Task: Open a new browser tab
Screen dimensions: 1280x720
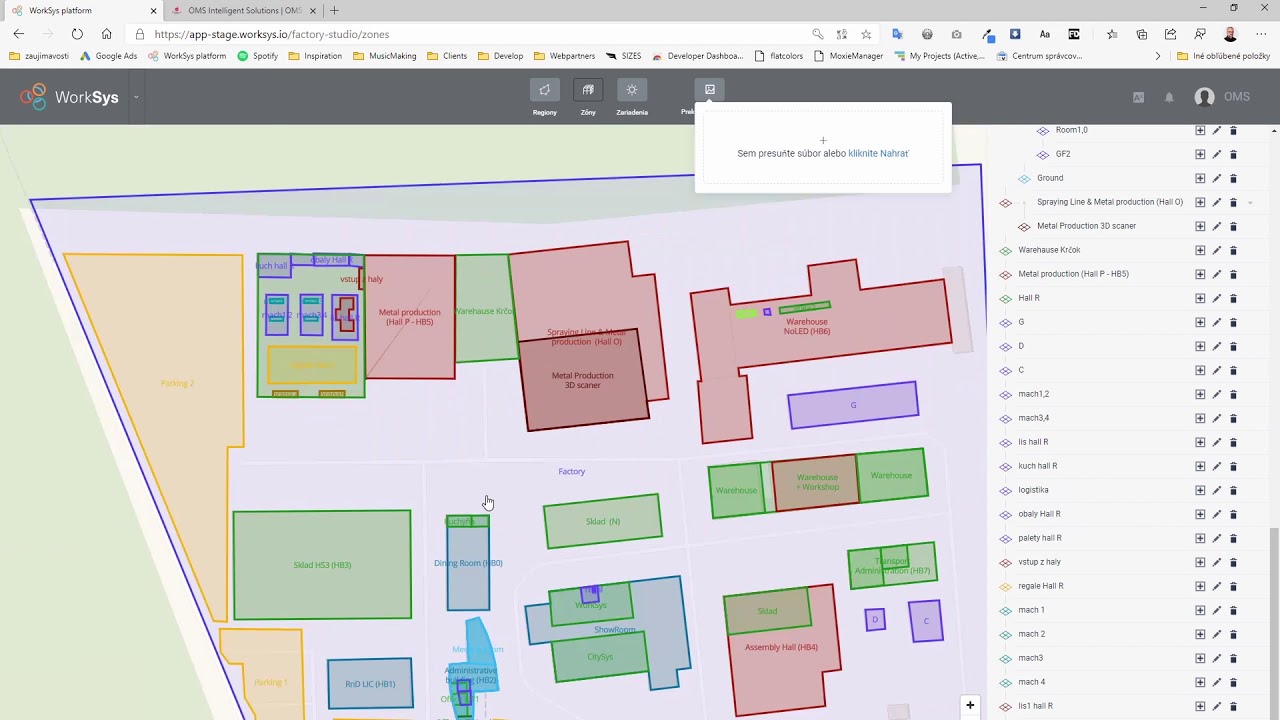Action: point(334,10)
